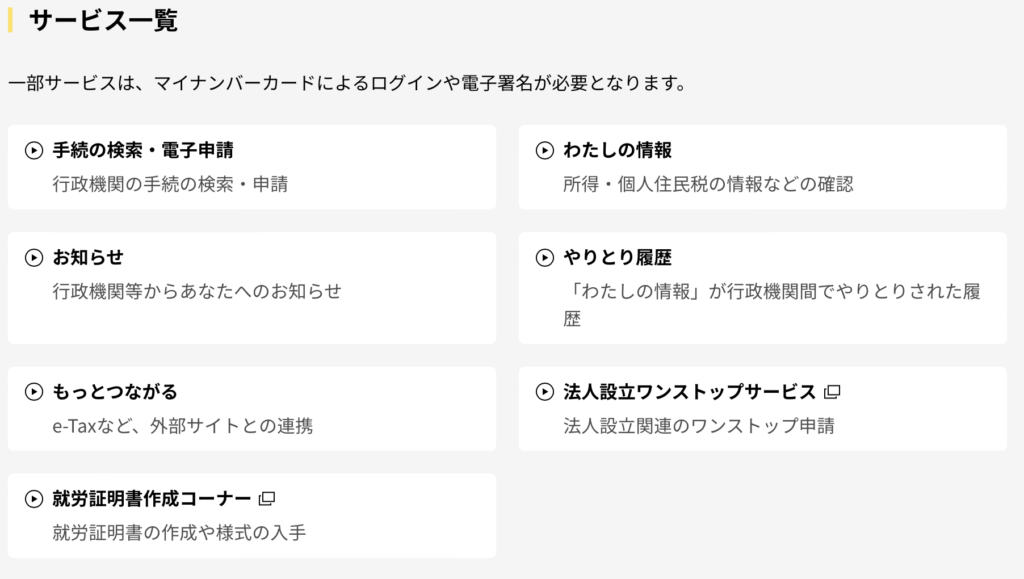Image resolution: width=1024 pixels, height=579 pixels.
Task: Open the わたしの情報 service link
Action: pos(617,150)
